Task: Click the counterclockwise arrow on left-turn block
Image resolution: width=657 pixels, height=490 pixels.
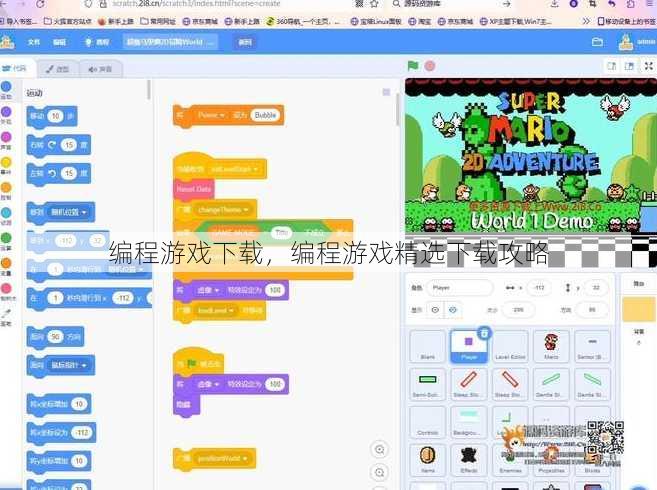Action: pos(52,173)
